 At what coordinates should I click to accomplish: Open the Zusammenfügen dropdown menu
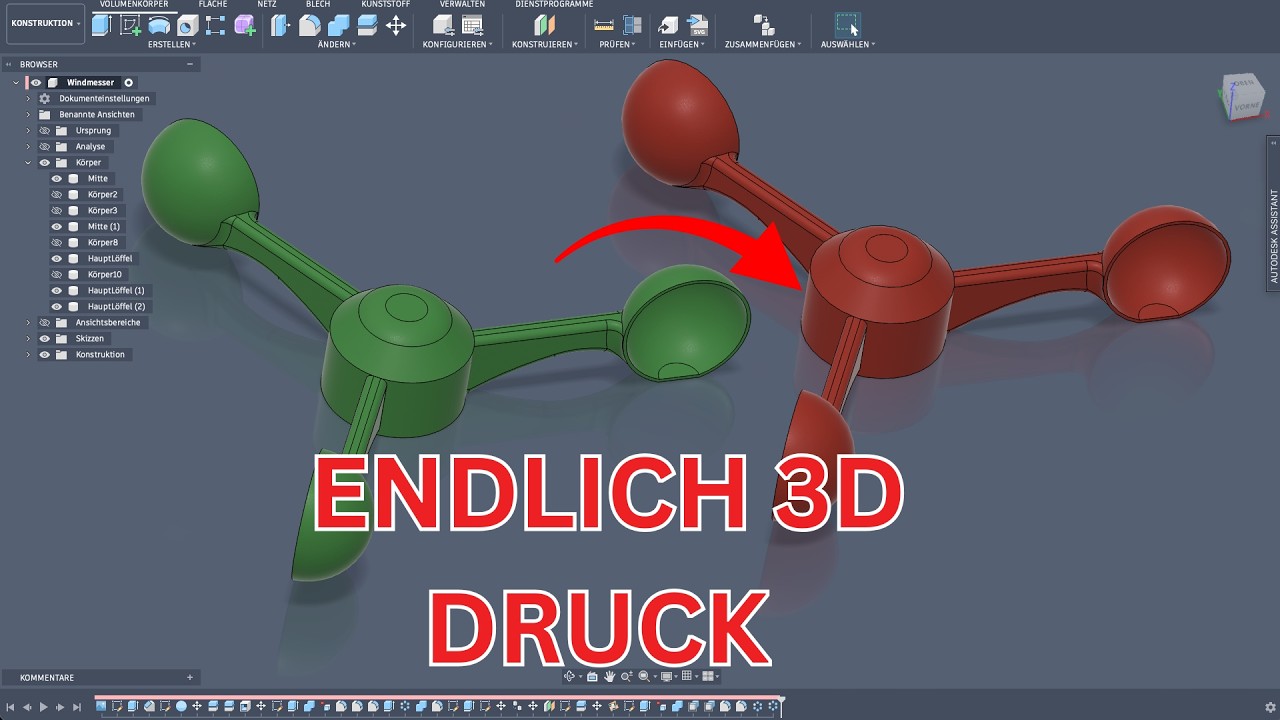click(764, 44)
